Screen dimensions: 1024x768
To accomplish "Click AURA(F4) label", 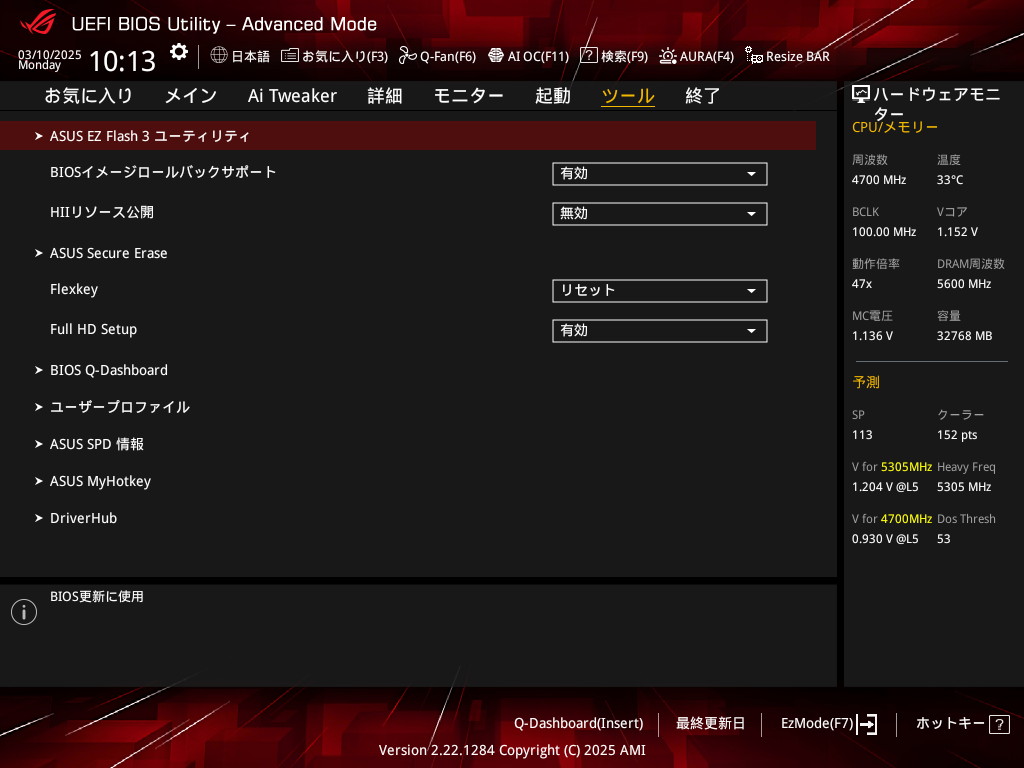I will click(x=707, y=56).
